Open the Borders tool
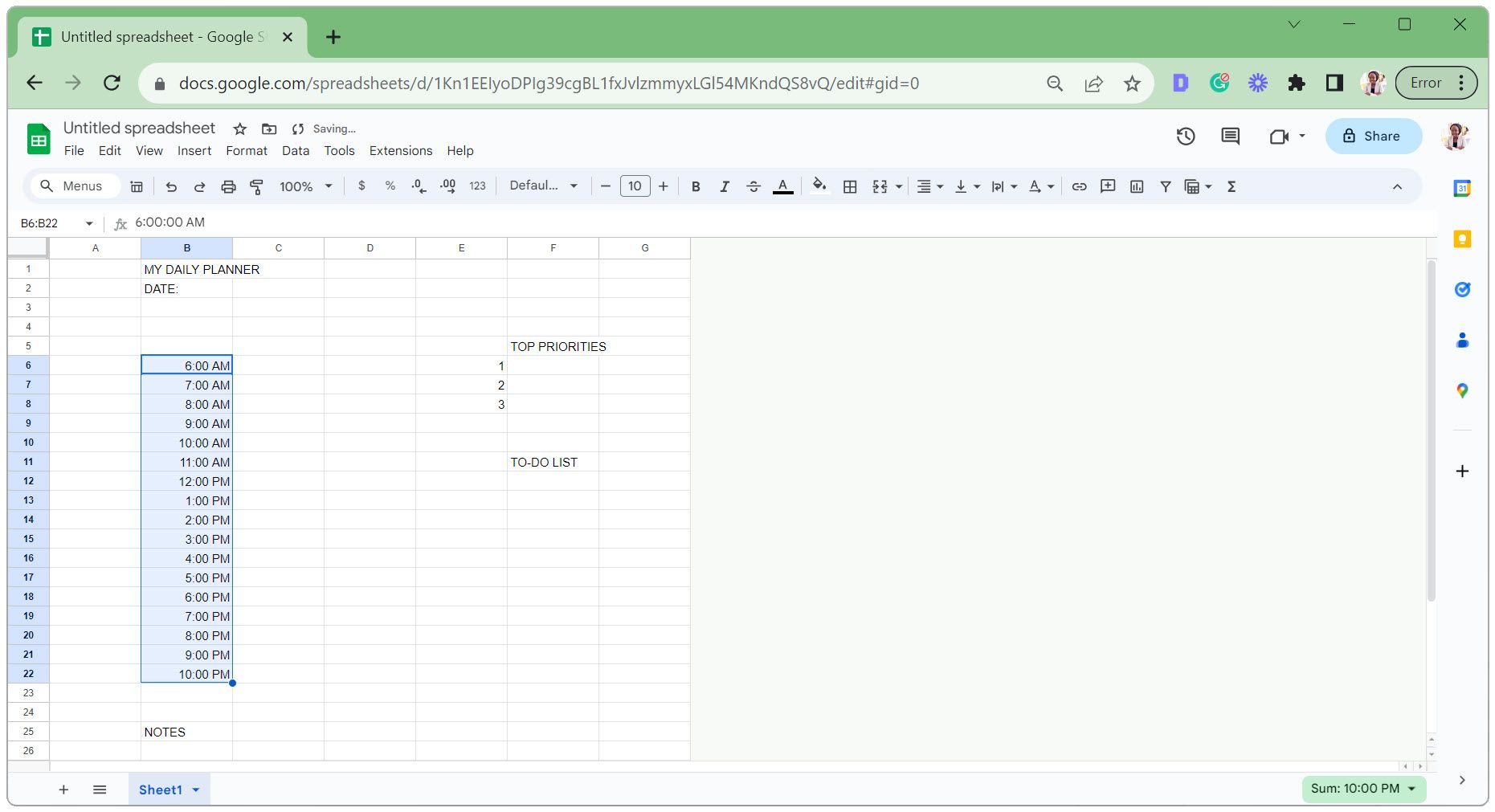1495x812 pixels. tap(849, 186)
